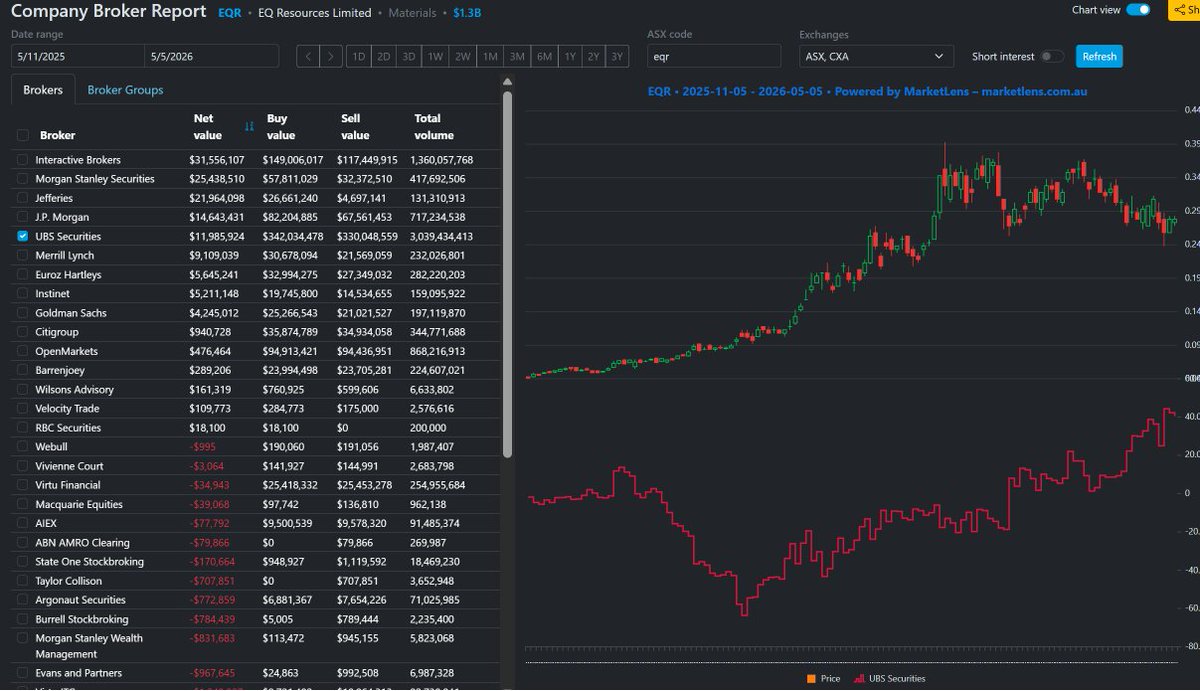Screen dimensions: 1200x691
Task: Select the Euroz Hartleys row name
Action: 68,275
